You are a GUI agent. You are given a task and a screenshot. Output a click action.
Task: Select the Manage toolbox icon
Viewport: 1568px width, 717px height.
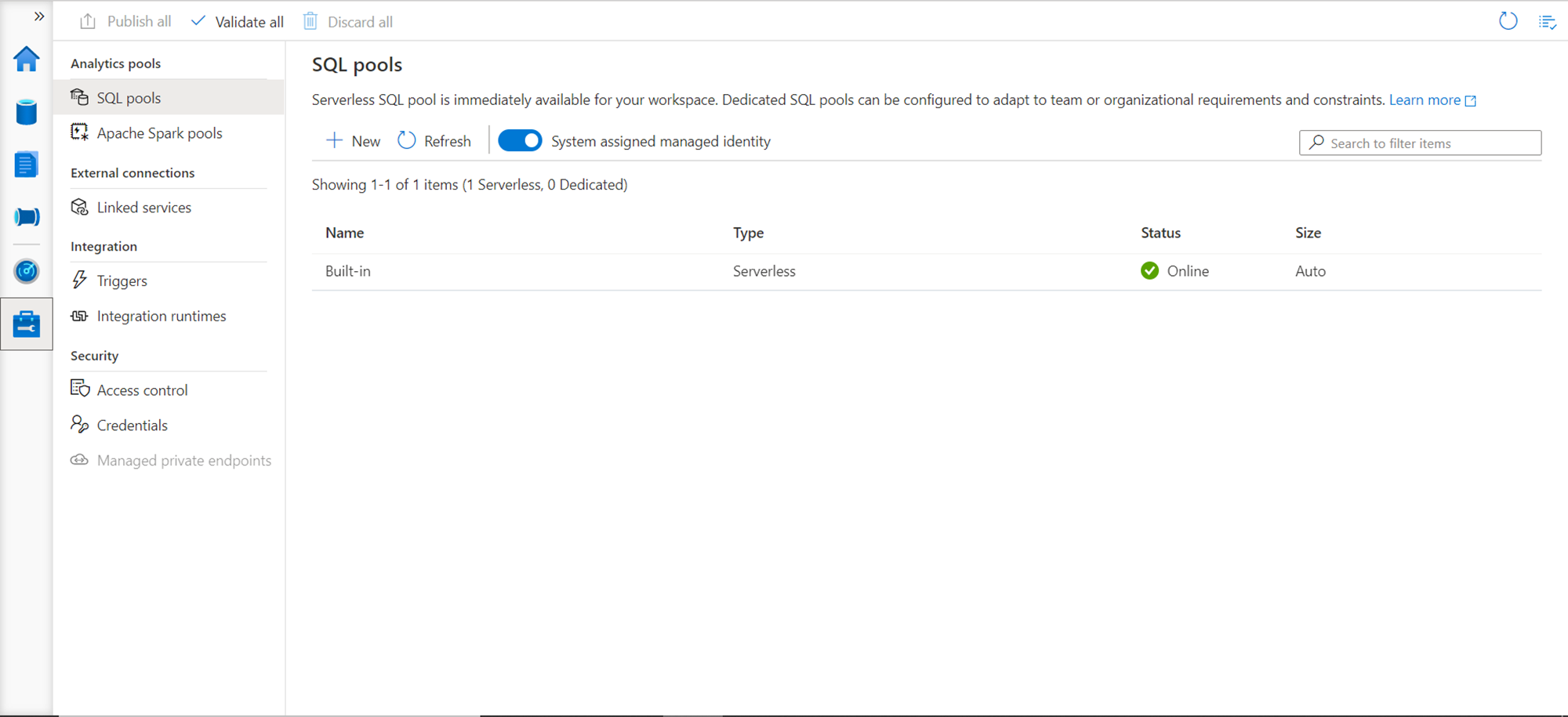(x=27, y=324)
